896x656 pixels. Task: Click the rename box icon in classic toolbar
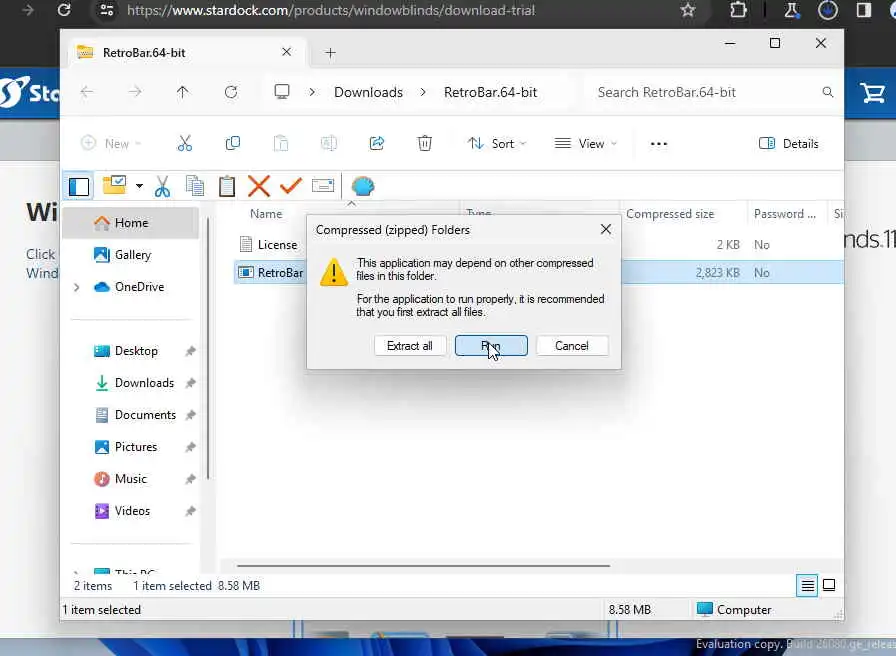pos(323,186)
